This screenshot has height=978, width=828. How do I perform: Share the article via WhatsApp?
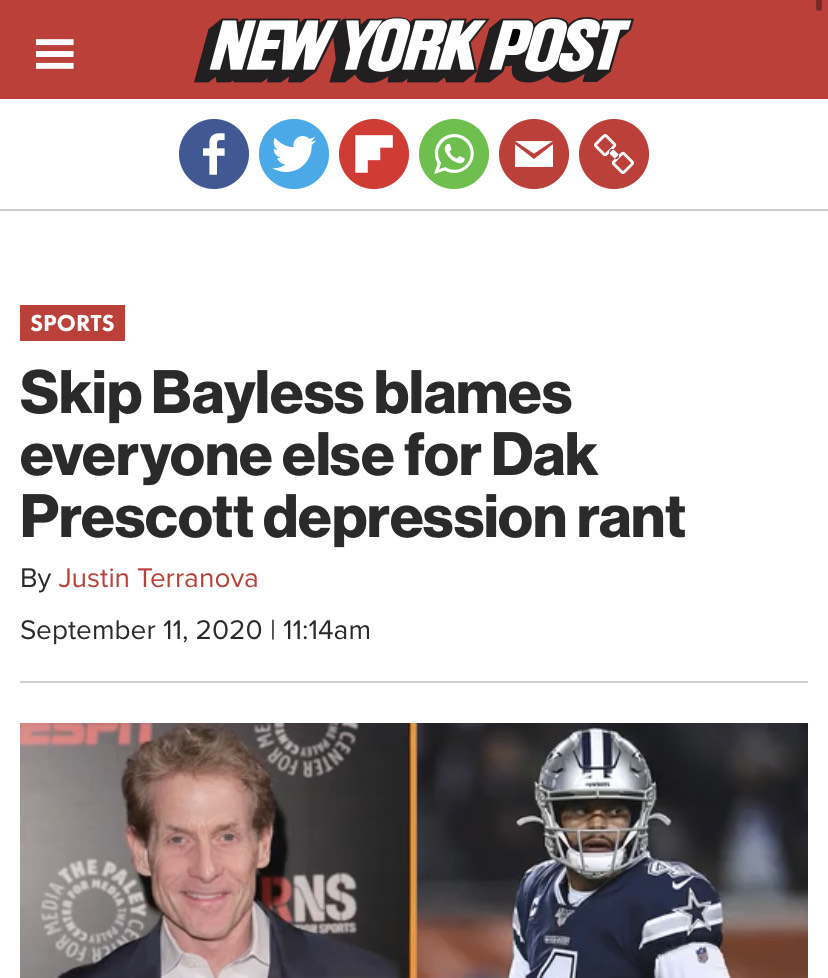tap(454, 154)
